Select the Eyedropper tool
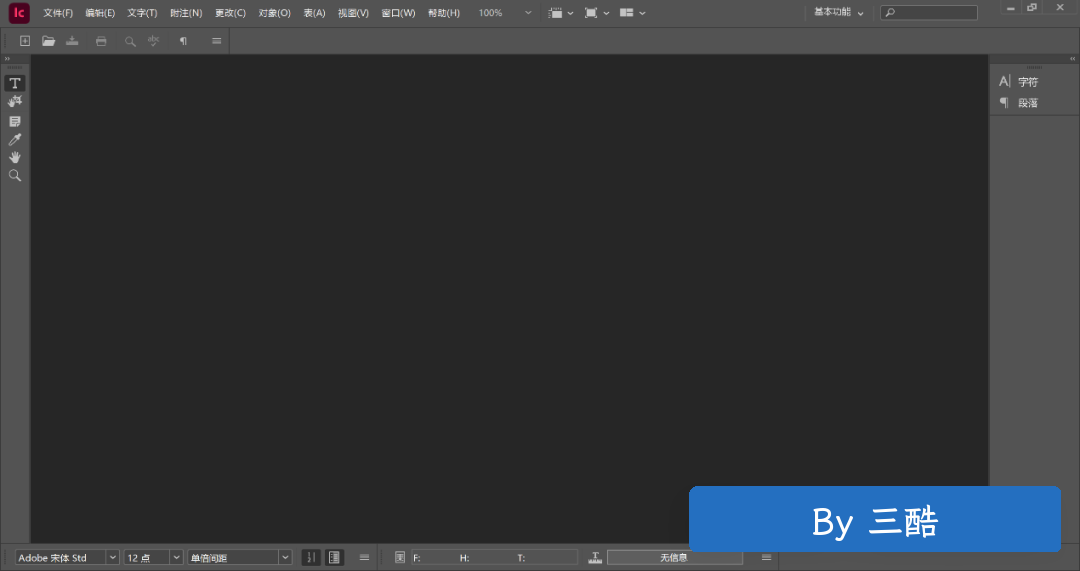 coord(14,140)
